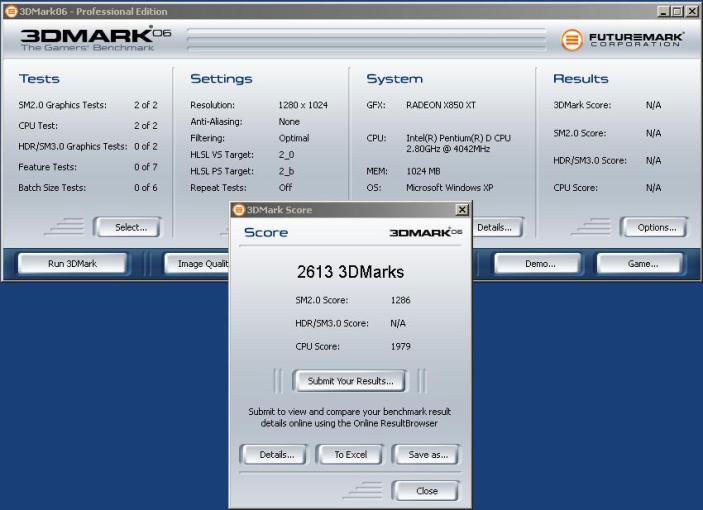Click the '3DMark Score:' label under Results
This screenshot has height=510, width=703.
click(582, 105)
